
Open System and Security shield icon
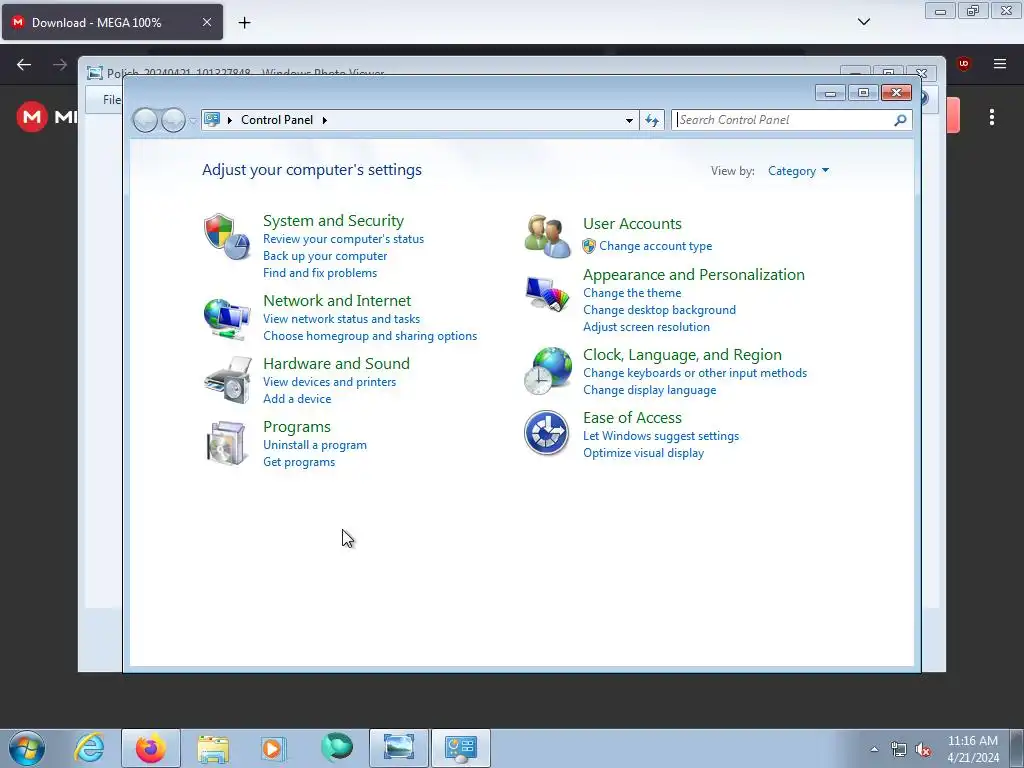pos(227,236)
